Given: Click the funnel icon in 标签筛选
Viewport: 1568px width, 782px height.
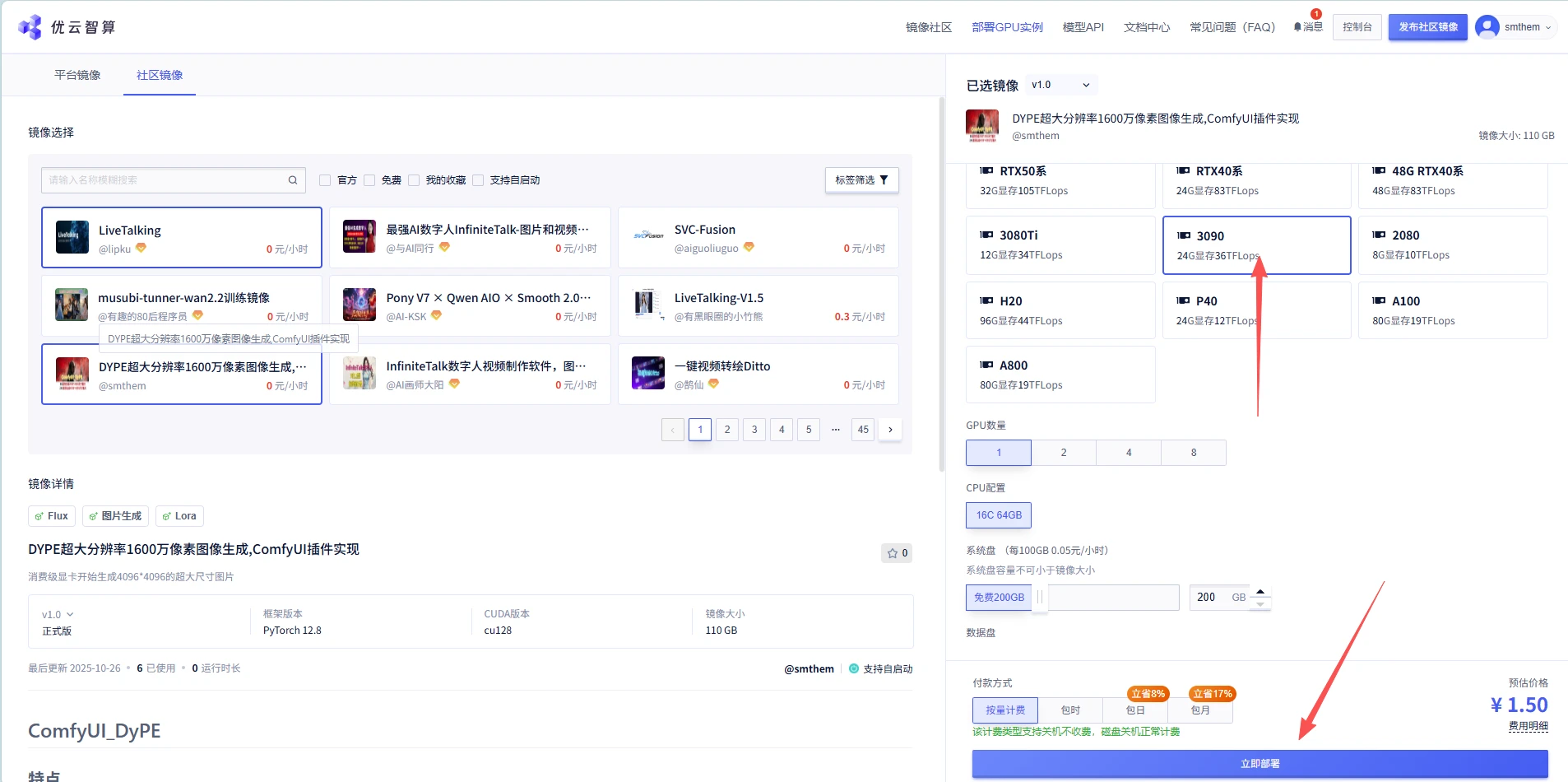Looking at the screenshot, I should (x=884, y=180).
